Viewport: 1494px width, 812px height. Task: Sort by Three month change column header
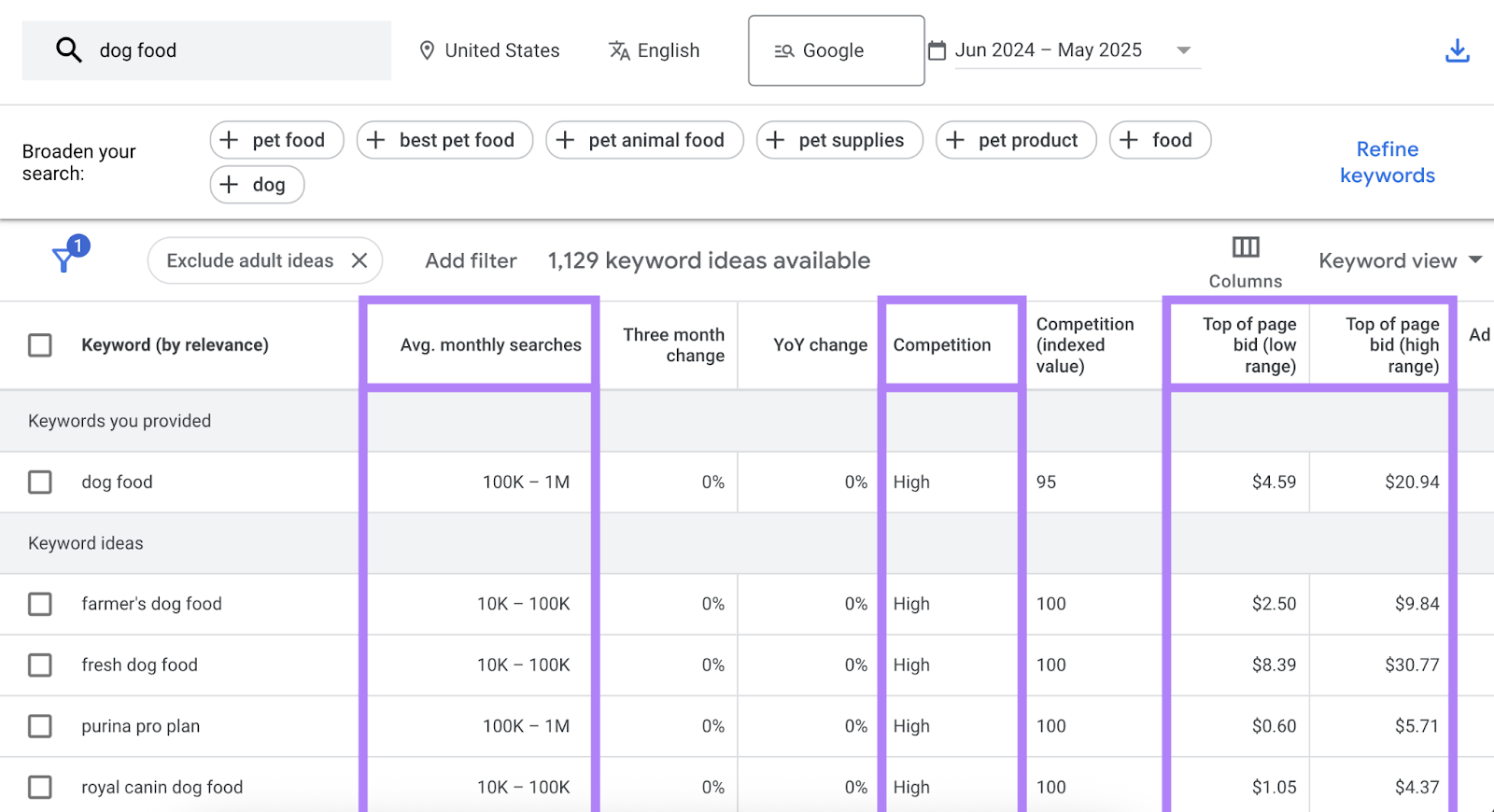click(x=673, y=345)
